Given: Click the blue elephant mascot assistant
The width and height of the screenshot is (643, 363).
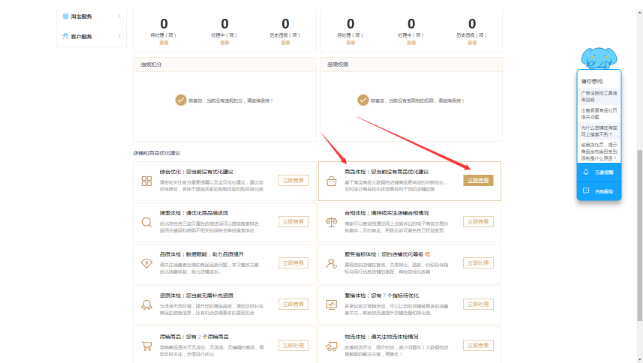Looking at the screenshot, I should [x=599, y=58].
